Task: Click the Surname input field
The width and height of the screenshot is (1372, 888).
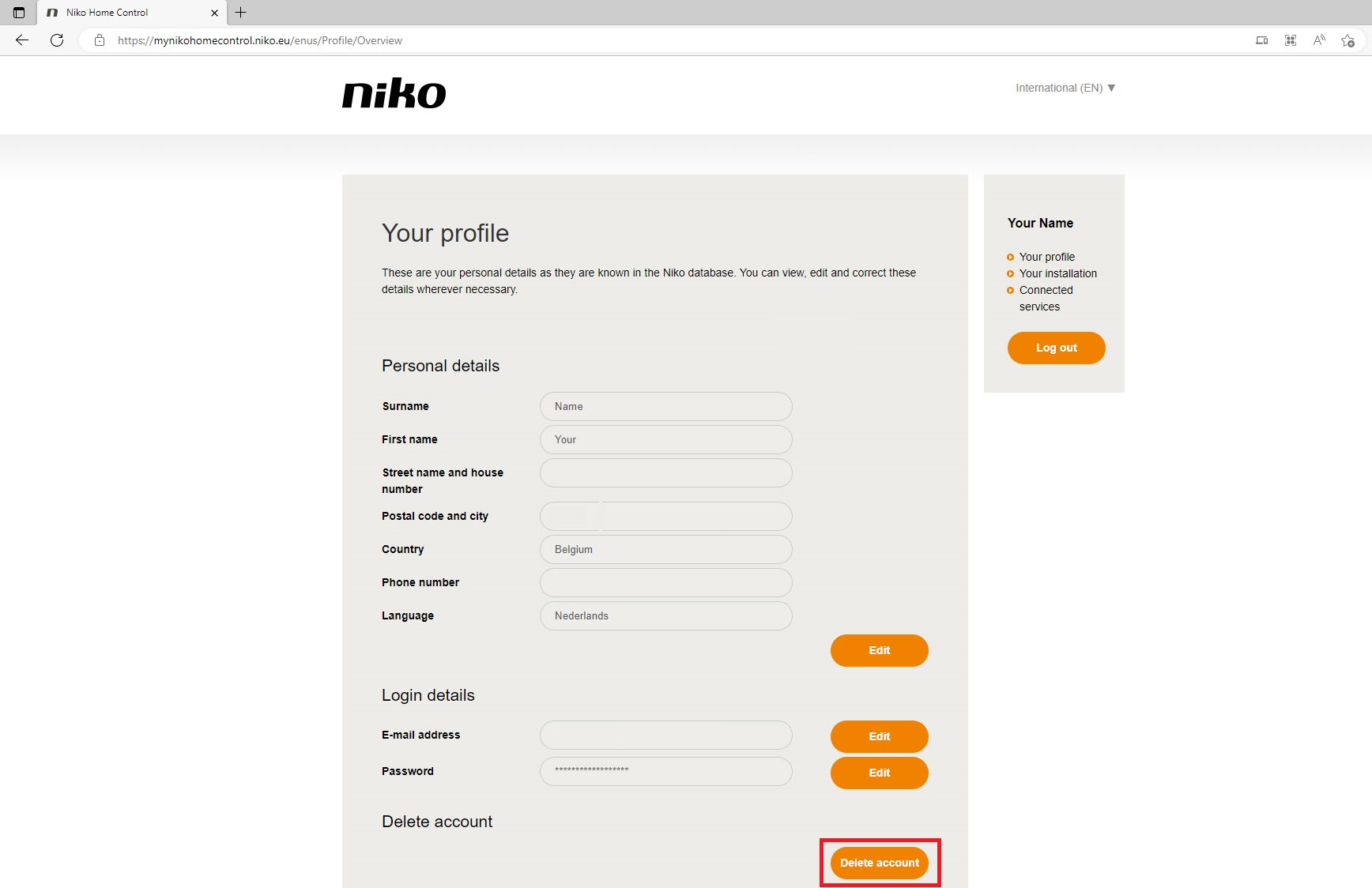Action: 665,406
